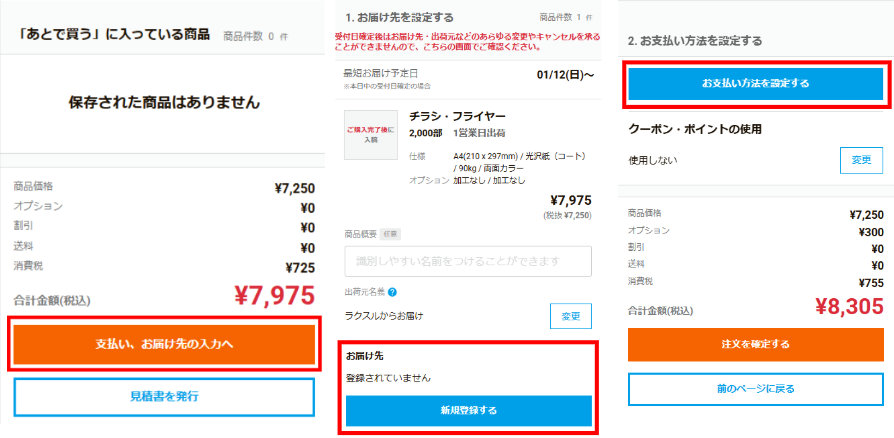
Task: Focus the 商品概要 name input field
Action: [x=467, y=261]
